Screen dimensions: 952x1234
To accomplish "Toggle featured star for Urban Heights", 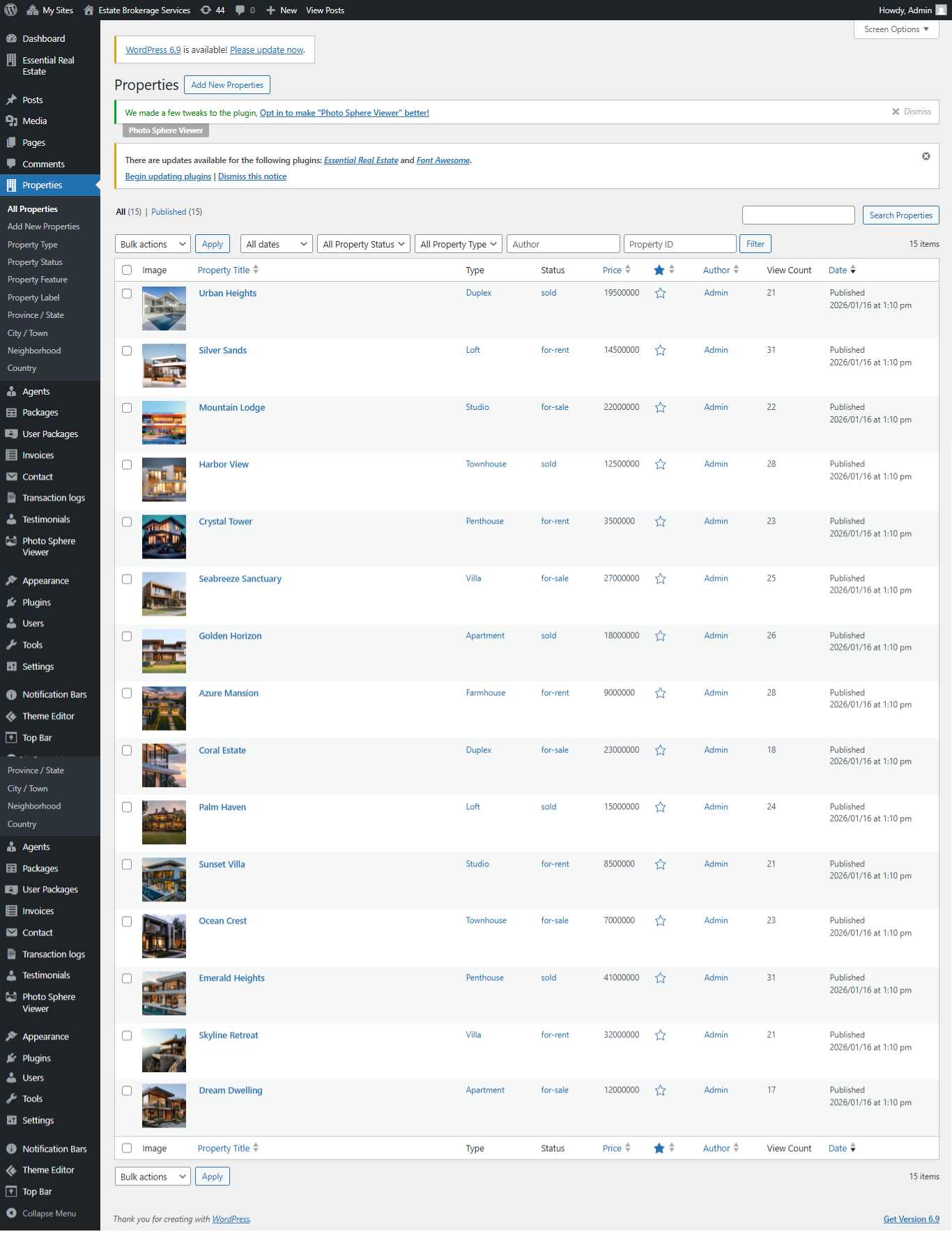I will point(660,294).
